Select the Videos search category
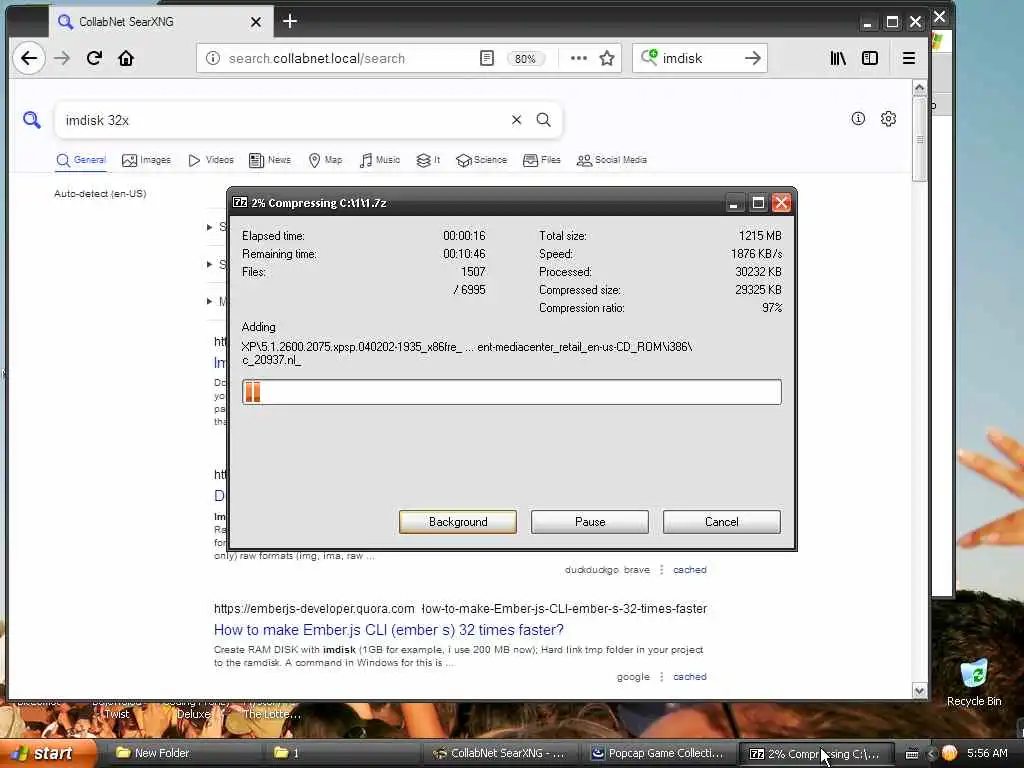This screenshot has height=768, width=1024. coord(211,160)
